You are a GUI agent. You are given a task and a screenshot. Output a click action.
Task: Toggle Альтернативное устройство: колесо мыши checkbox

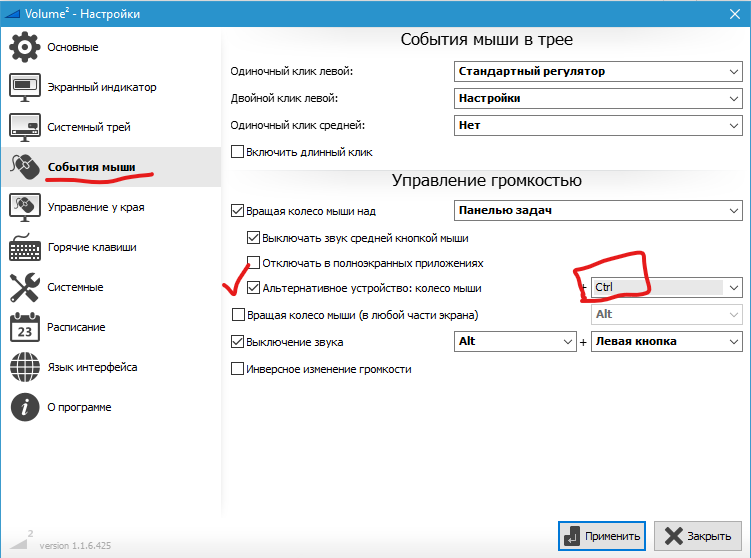coord(253,287)
